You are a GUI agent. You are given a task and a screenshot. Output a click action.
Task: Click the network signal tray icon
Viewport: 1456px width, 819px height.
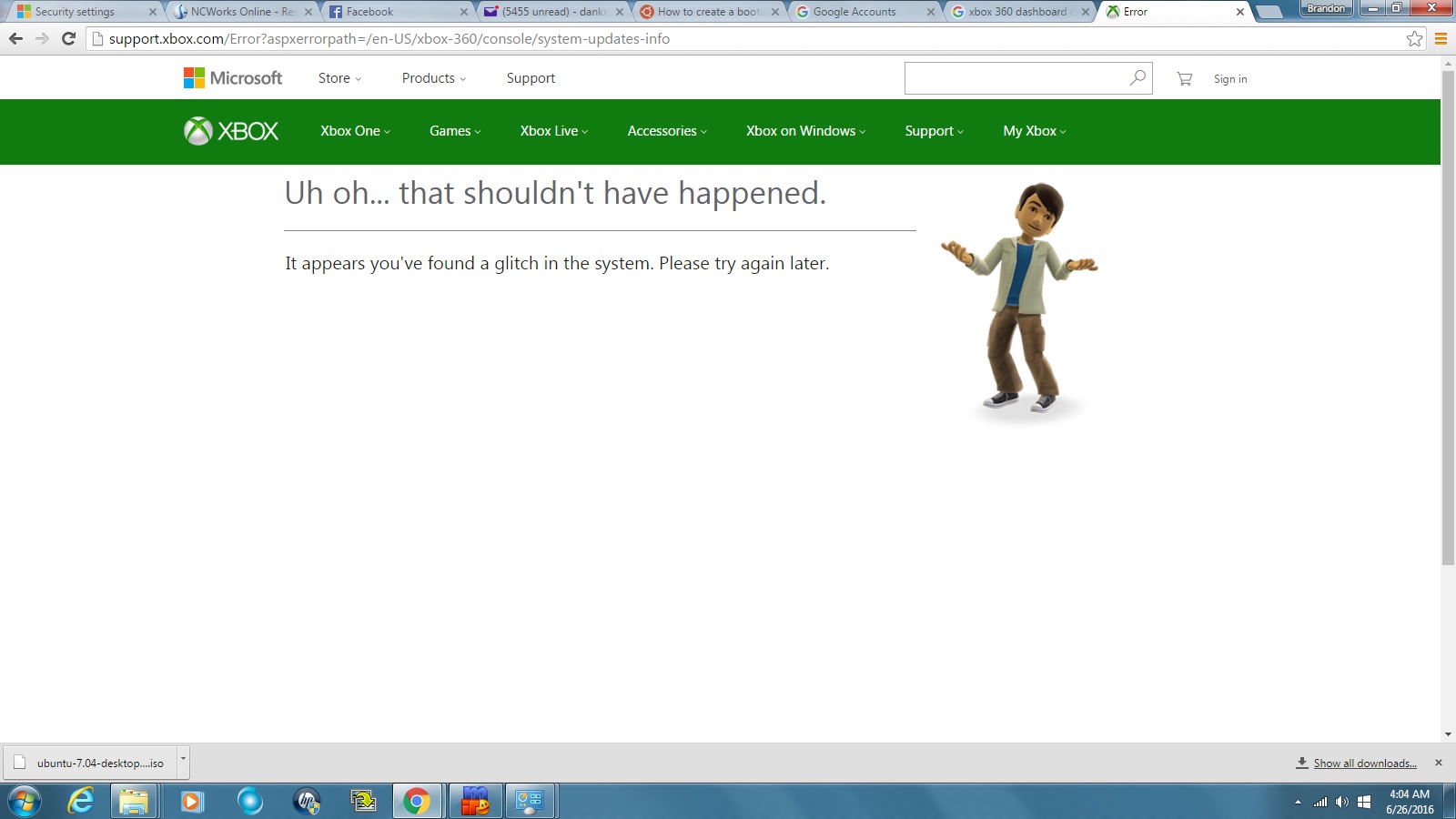pos(1320,802)
